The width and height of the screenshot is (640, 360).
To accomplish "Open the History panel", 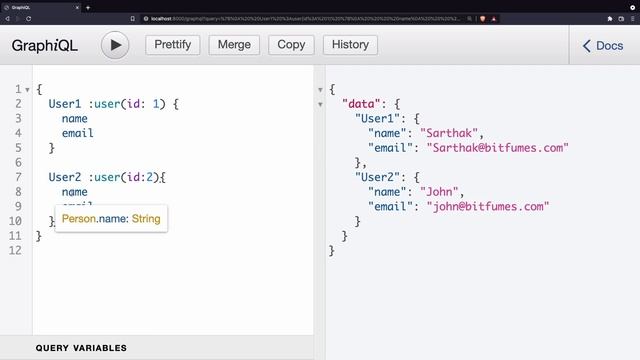I will pos(350,44).
